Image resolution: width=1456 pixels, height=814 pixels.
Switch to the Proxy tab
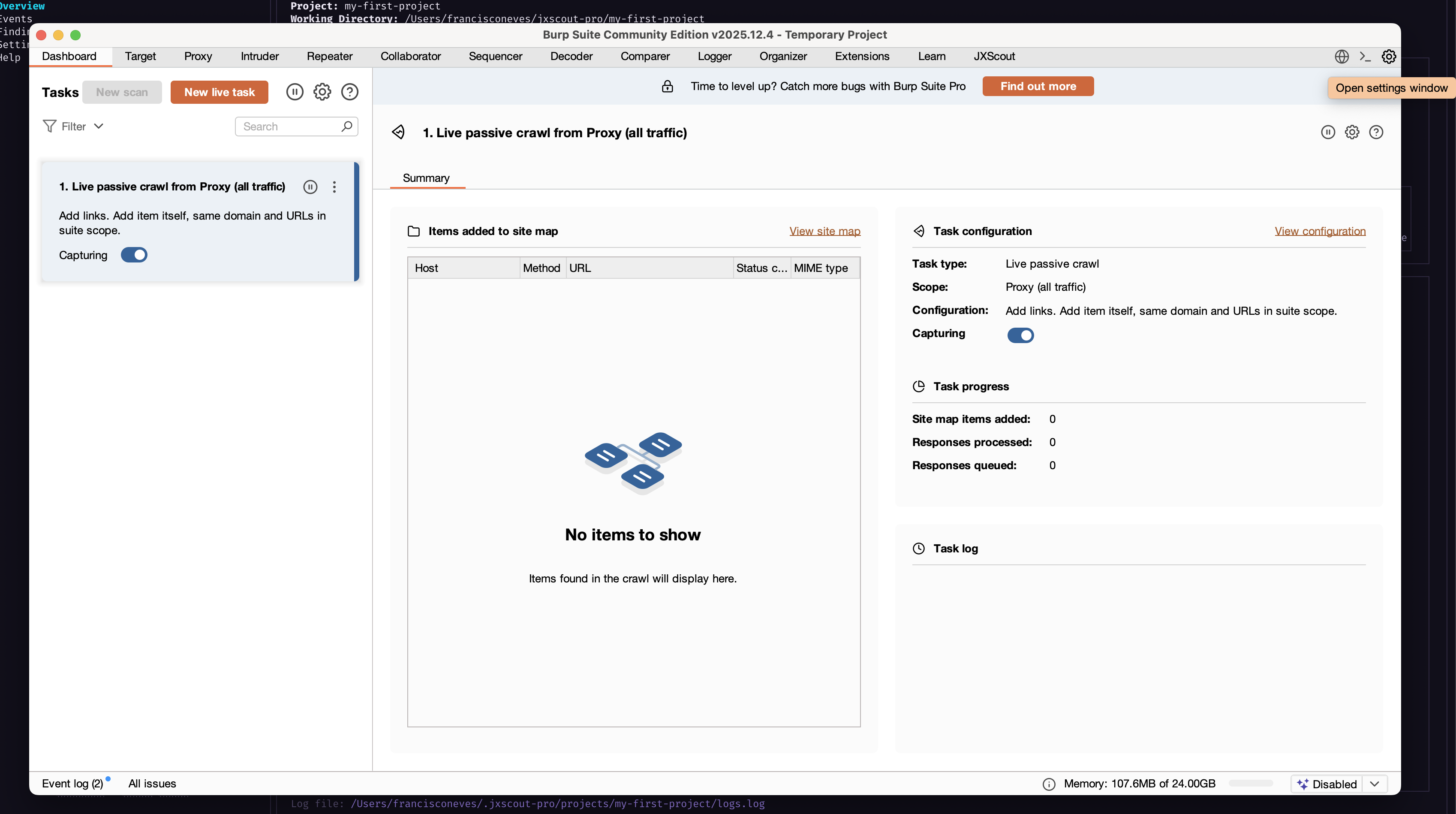click(198, 57)
